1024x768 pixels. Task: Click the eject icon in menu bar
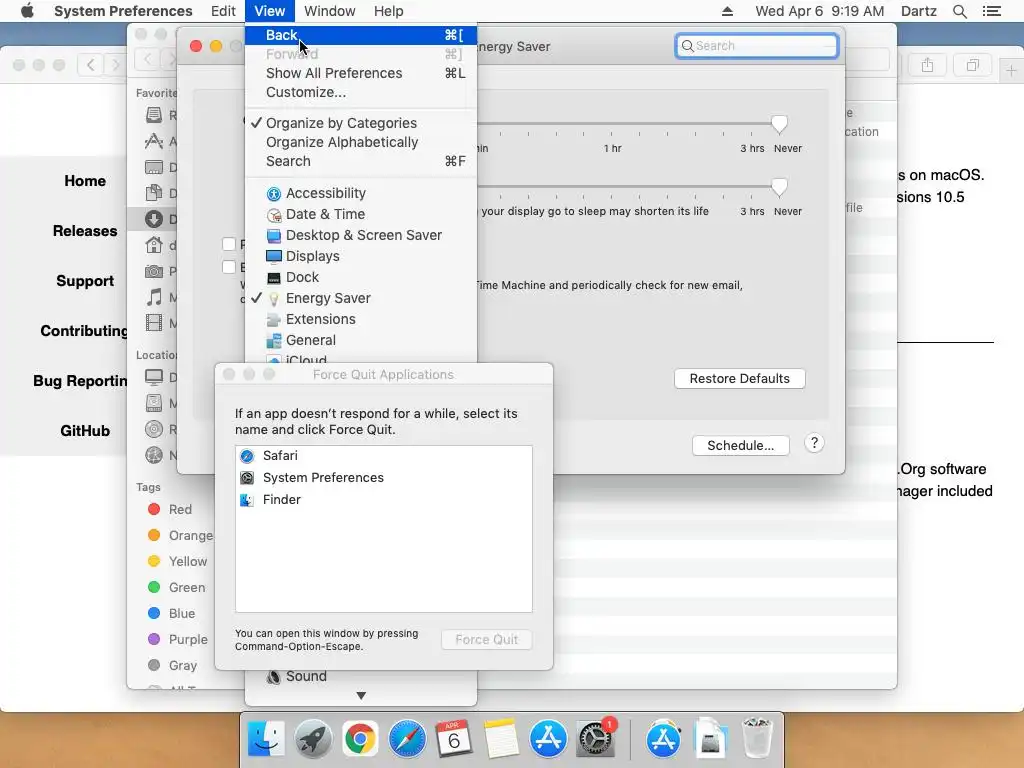coord(727,11)
